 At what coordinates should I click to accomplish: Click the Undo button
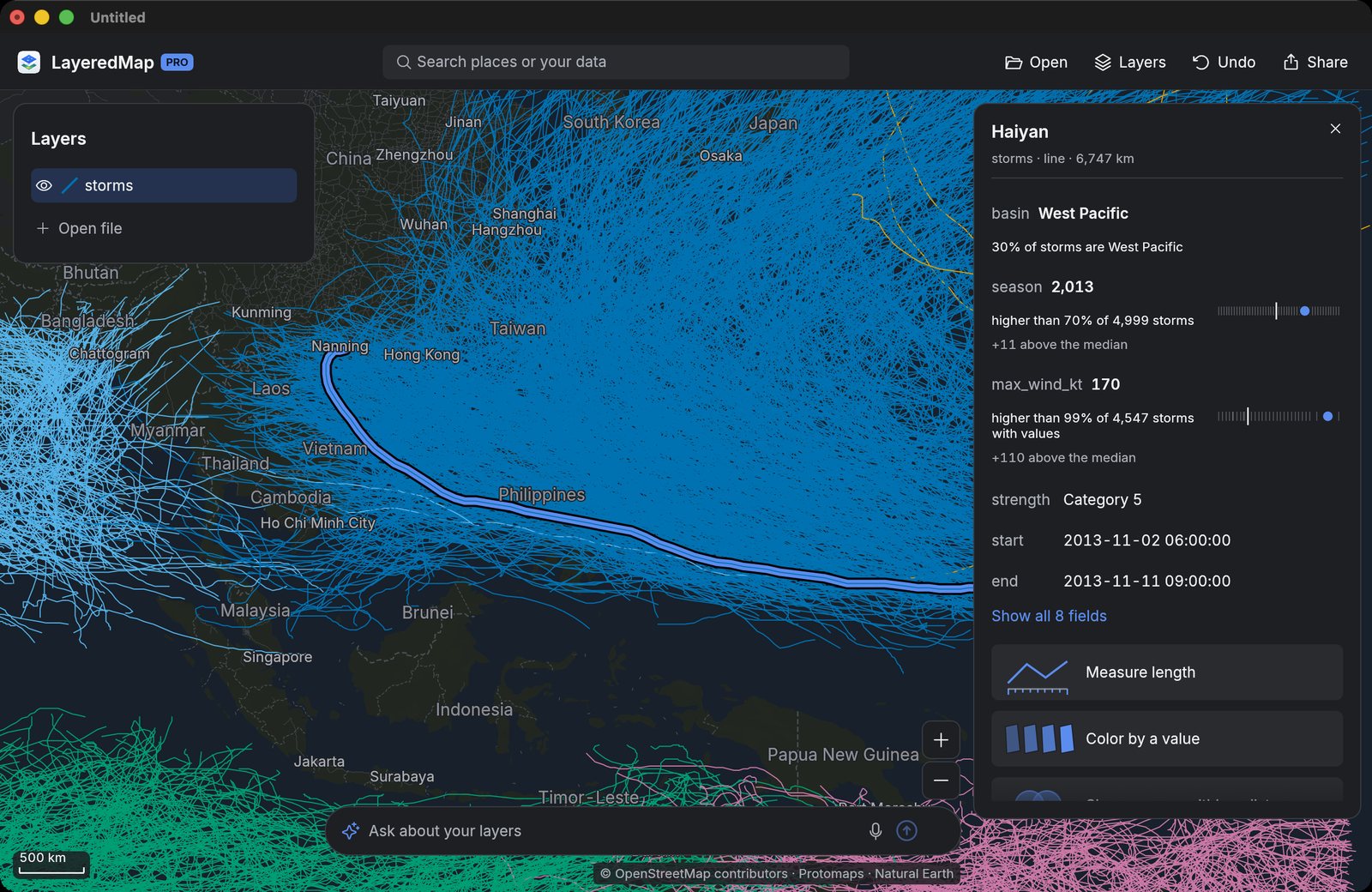coord(1224,62)
